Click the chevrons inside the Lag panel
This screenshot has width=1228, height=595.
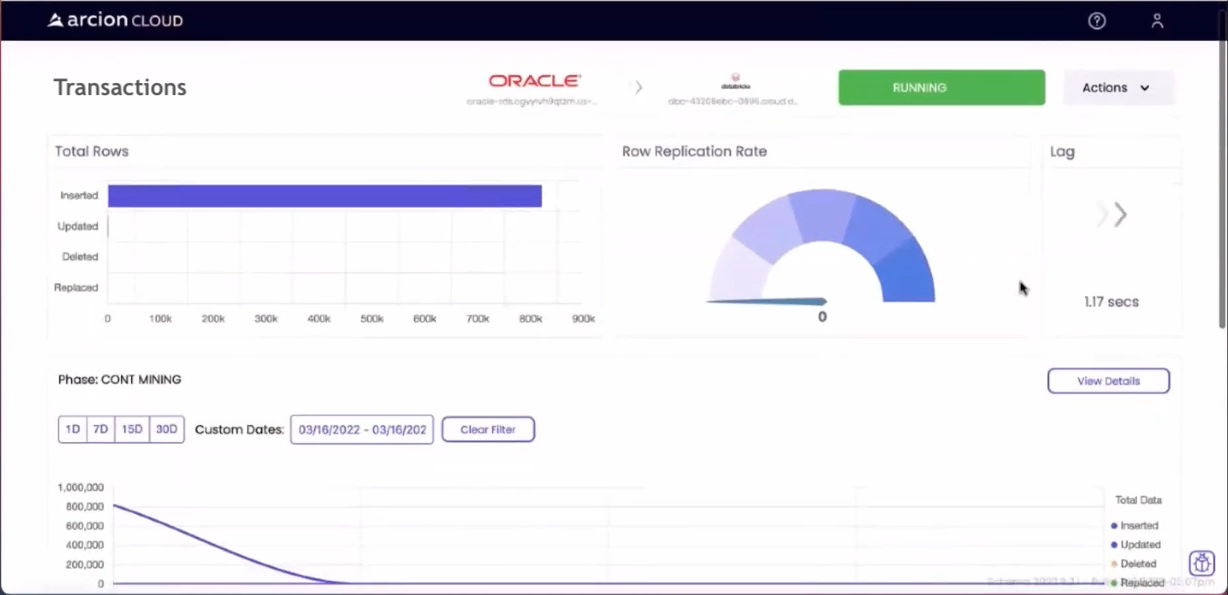click(1110, 214)
